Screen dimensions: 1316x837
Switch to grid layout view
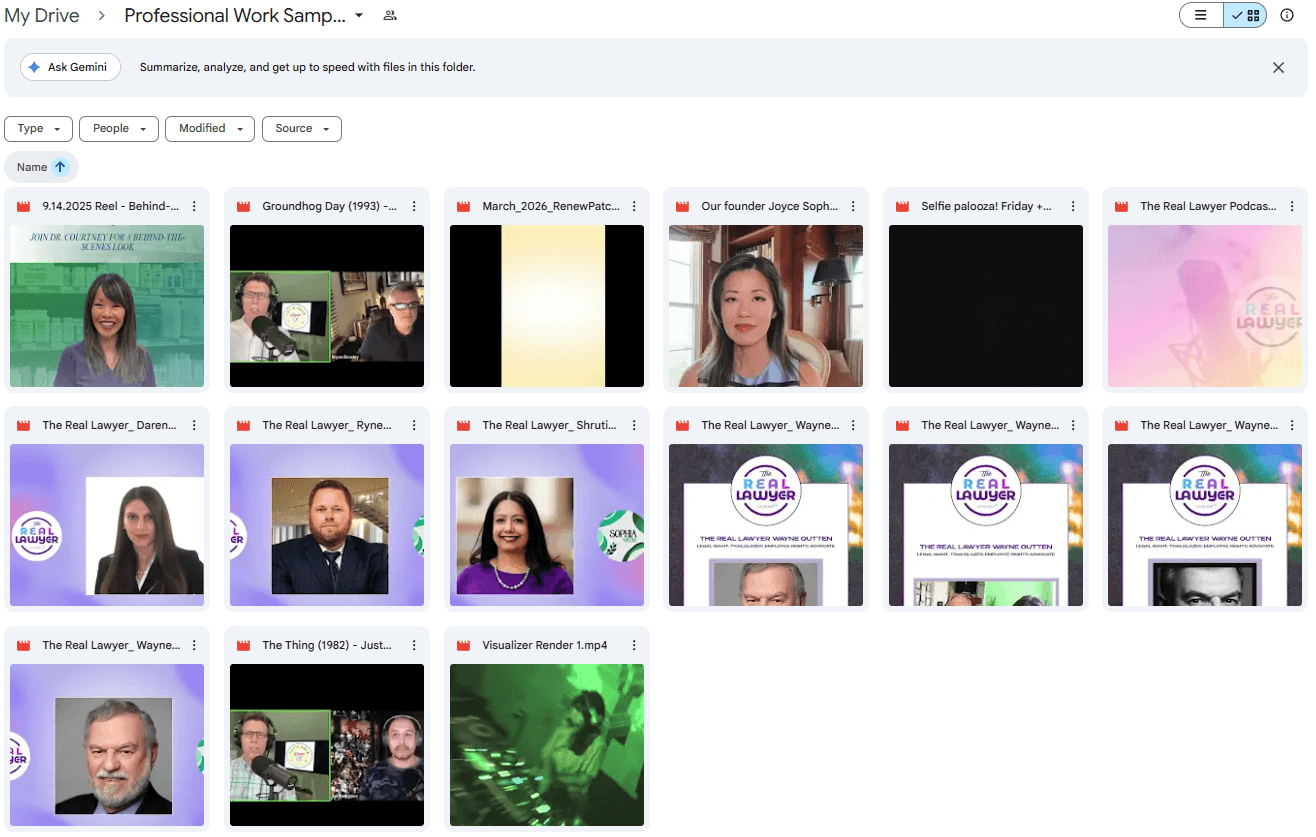(1246, 15)
